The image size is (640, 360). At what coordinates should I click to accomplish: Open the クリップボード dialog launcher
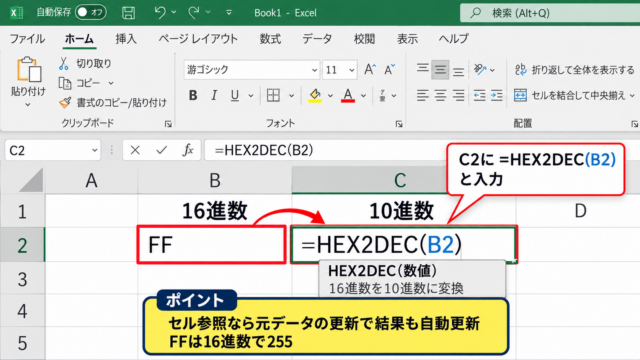(168, 124)
